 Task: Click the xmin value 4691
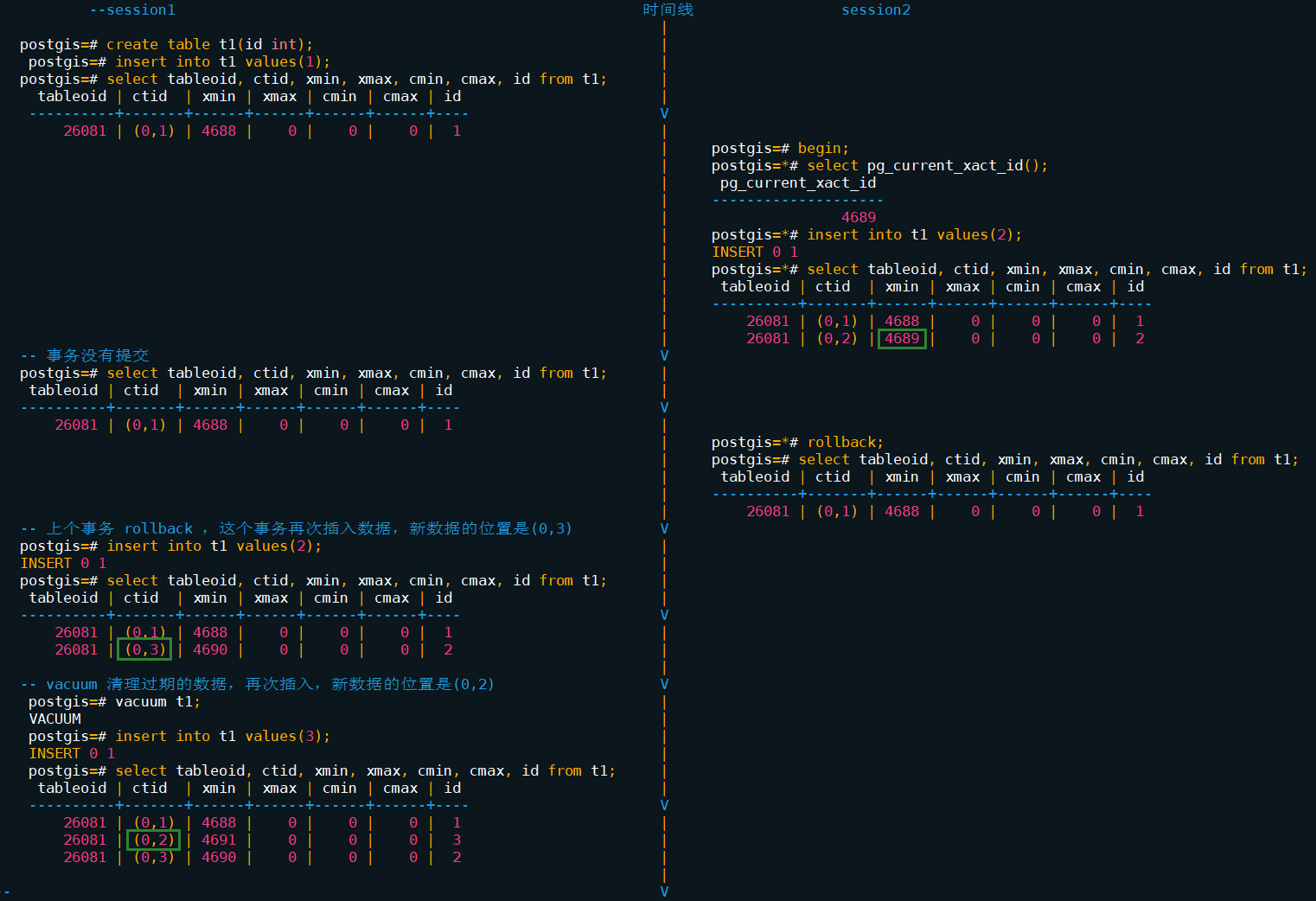pos(219,840)
